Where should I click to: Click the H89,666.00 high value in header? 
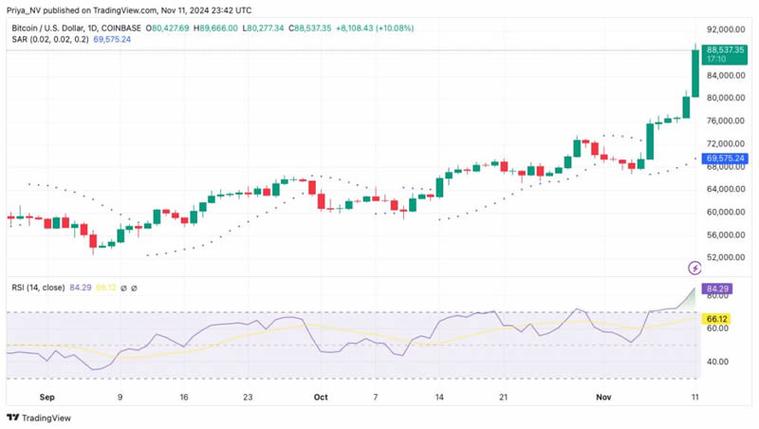click(215, 29)
